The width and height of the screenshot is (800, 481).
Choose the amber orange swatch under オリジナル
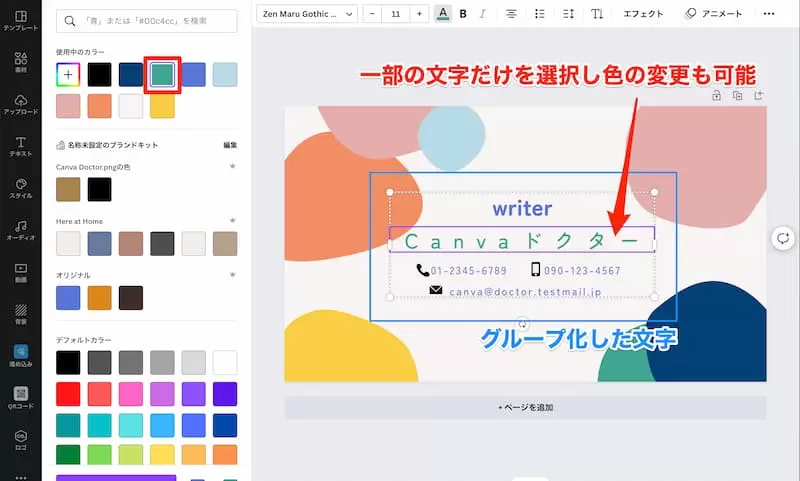pyautogui.click(x=99, y=298)
